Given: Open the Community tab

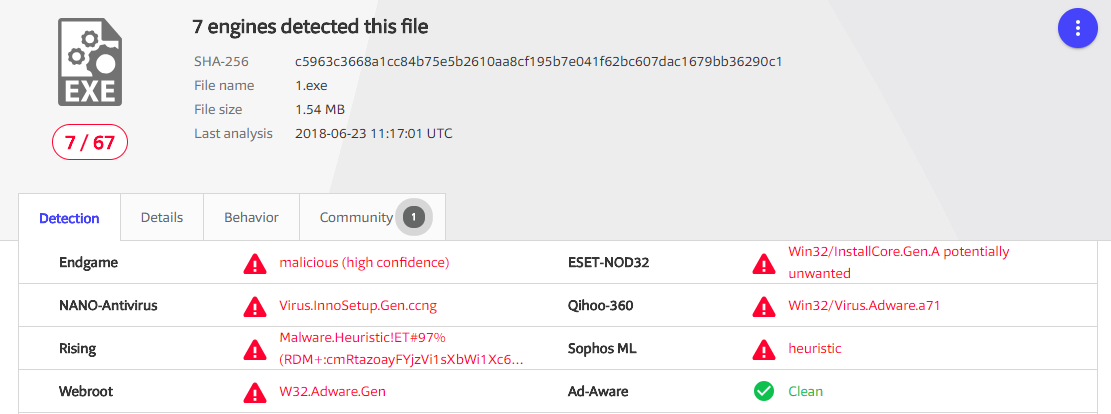Looking at the screenshot, I should pyautogui.click(x=356, y=217).
